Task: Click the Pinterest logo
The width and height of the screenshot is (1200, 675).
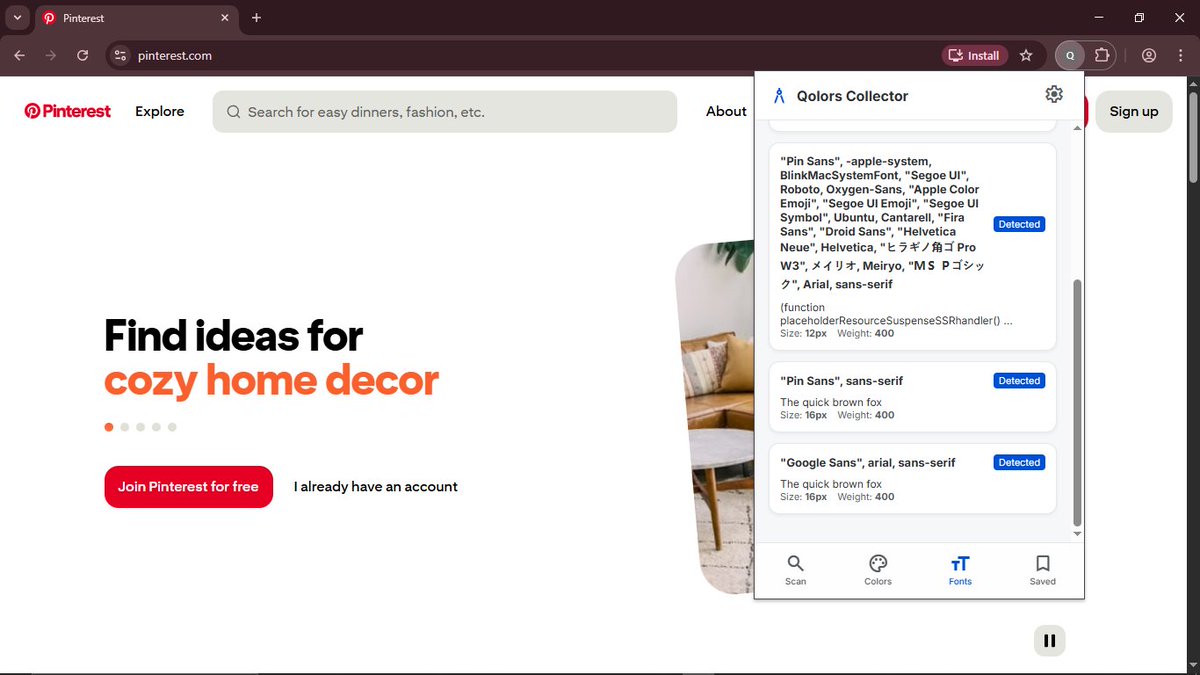Action: [x=67, y=111]
